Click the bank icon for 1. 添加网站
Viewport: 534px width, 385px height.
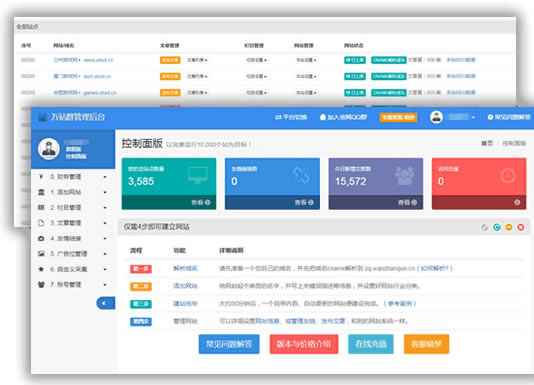point(41,192)
